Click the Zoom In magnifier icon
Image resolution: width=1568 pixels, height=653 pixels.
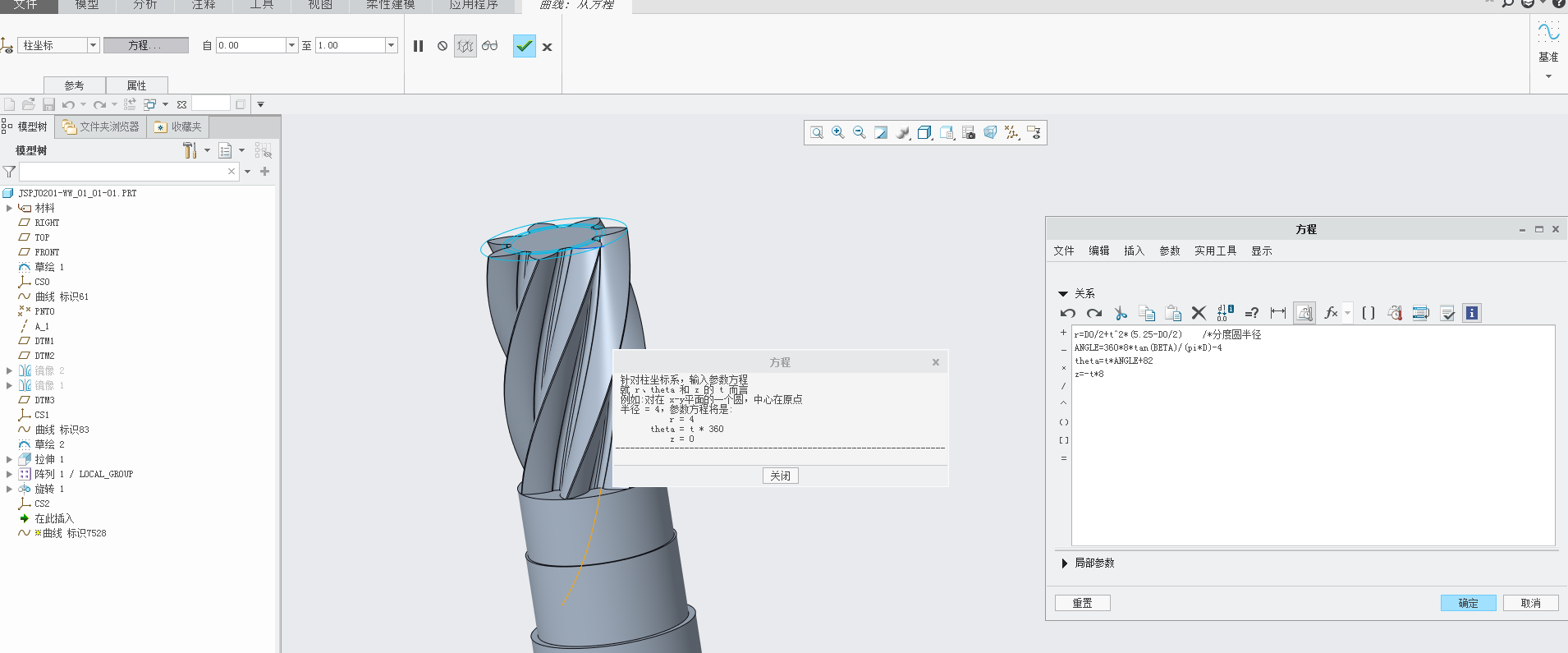[838, 132]
